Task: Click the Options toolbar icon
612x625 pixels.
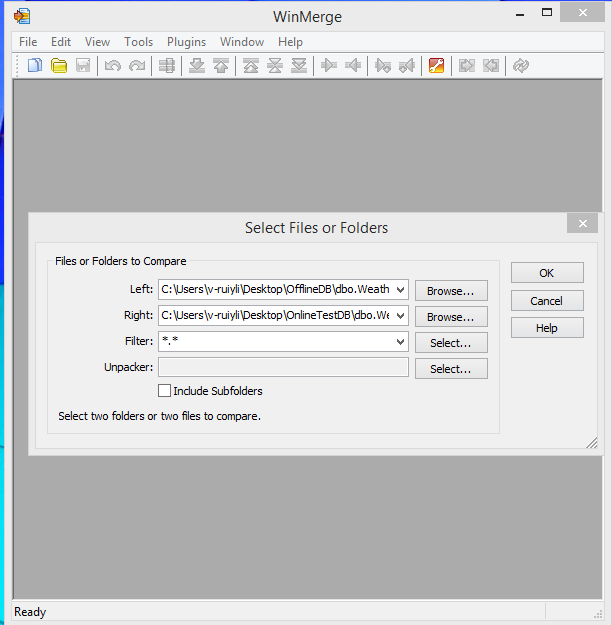Action: point(436,66)
